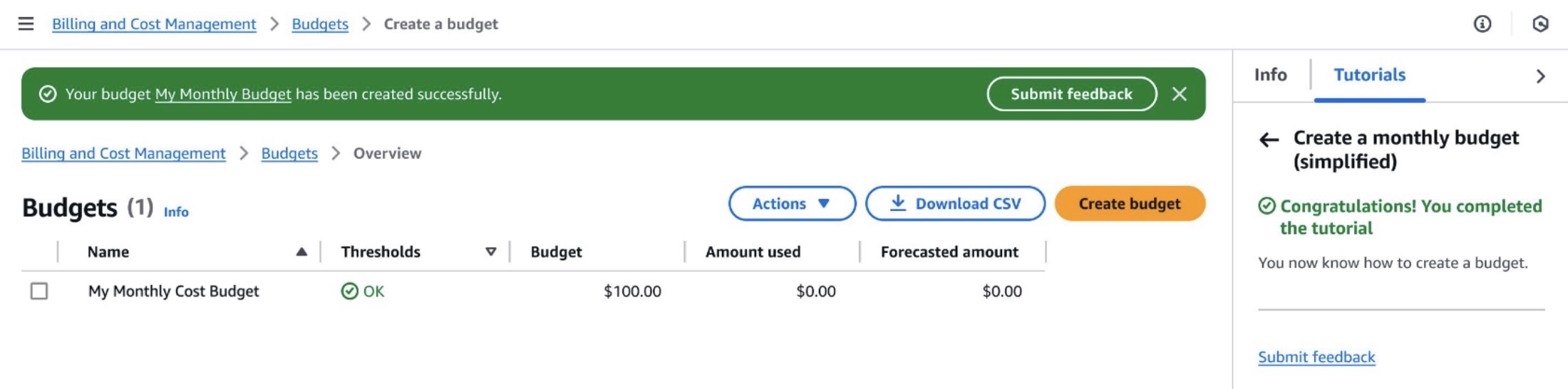Sort Thresholds column with the down triangle

click(490, 251)
